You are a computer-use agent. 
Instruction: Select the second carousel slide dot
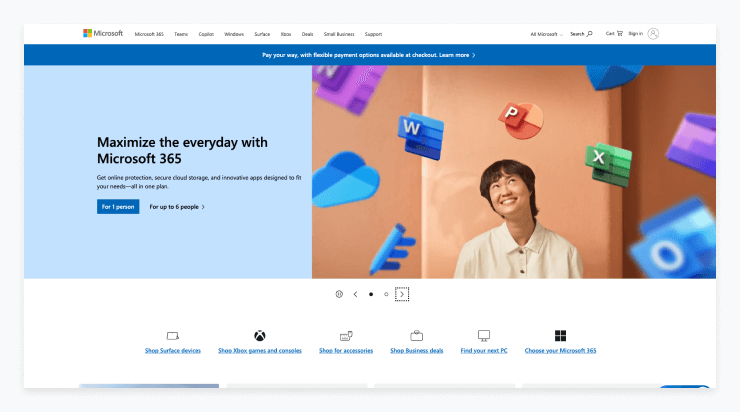[386, 294]
